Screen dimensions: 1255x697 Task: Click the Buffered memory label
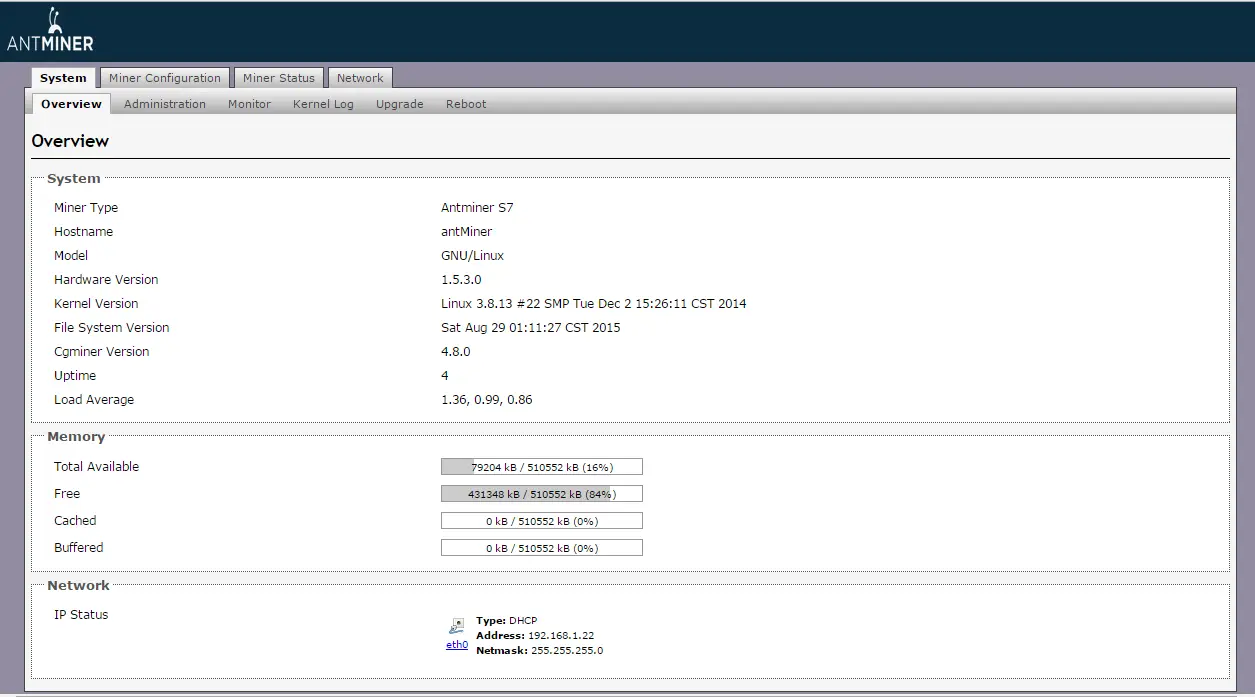79,548
